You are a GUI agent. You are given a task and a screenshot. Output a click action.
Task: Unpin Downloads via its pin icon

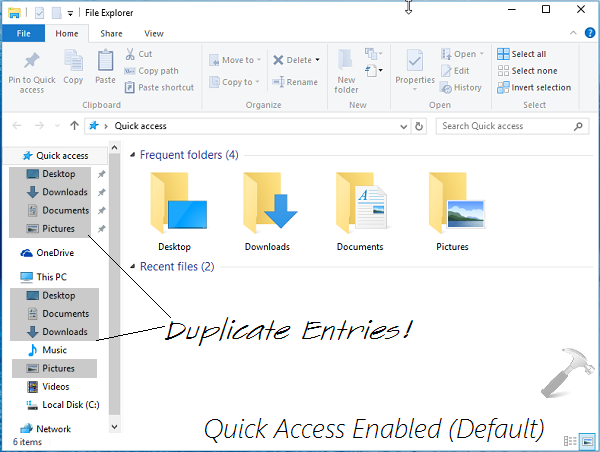[x=101, y=192]
